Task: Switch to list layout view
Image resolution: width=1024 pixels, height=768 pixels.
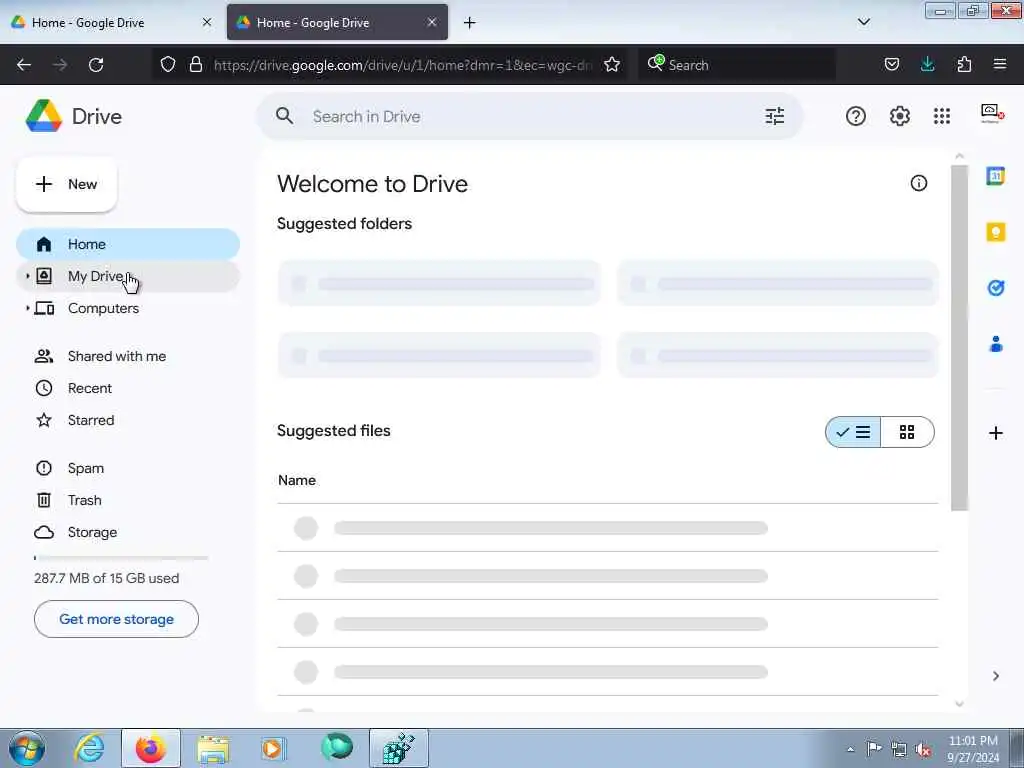Action: 853,432
